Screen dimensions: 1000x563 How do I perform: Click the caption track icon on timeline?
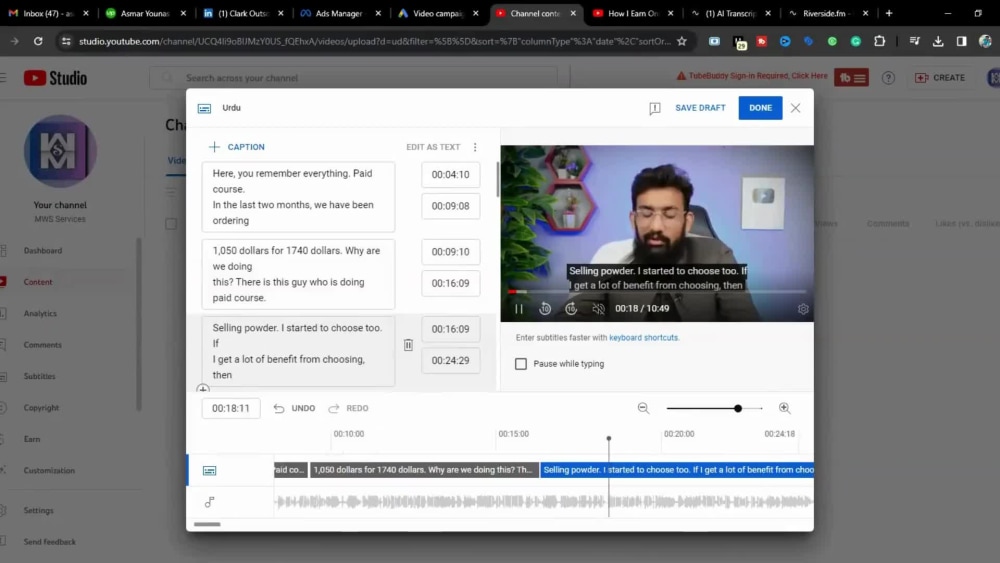[209, 471]
